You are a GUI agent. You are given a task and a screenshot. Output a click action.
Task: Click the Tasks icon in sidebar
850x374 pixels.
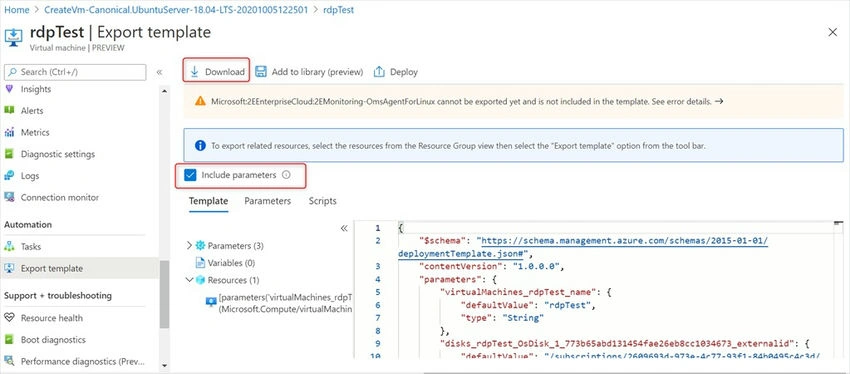[x=9, y=247]
